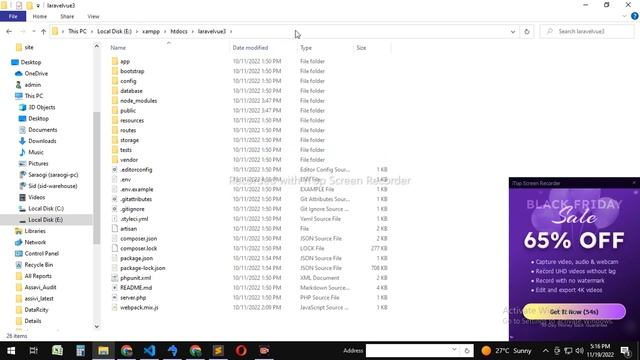Select webpack.mix.js file
The height and width of the screenshot is (360, 640).
tap(139, 307)
